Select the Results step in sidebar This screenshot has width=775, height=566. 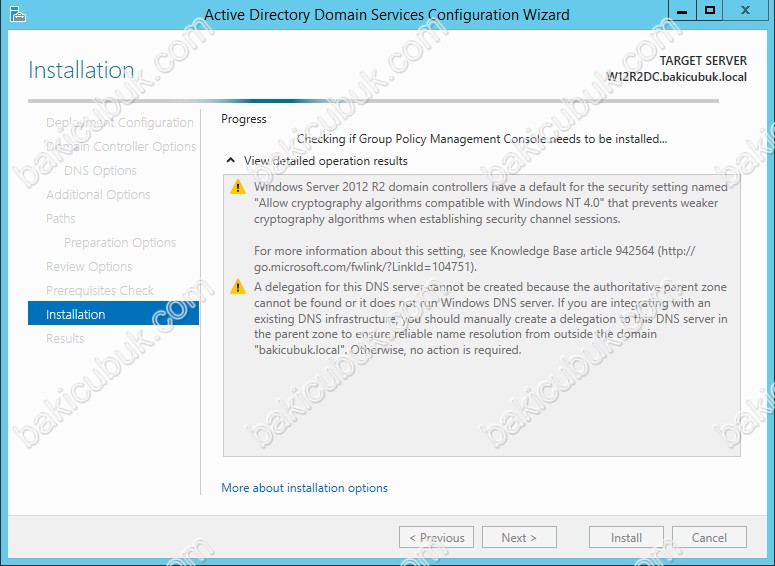pyautogui.click(x=65, y=338)
